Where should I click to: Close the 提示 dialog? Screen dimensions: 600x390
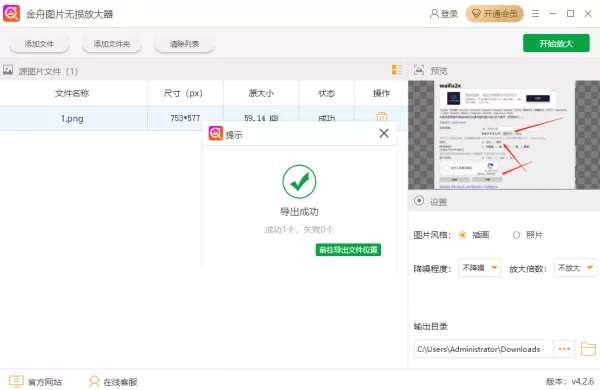click(384, 133)
